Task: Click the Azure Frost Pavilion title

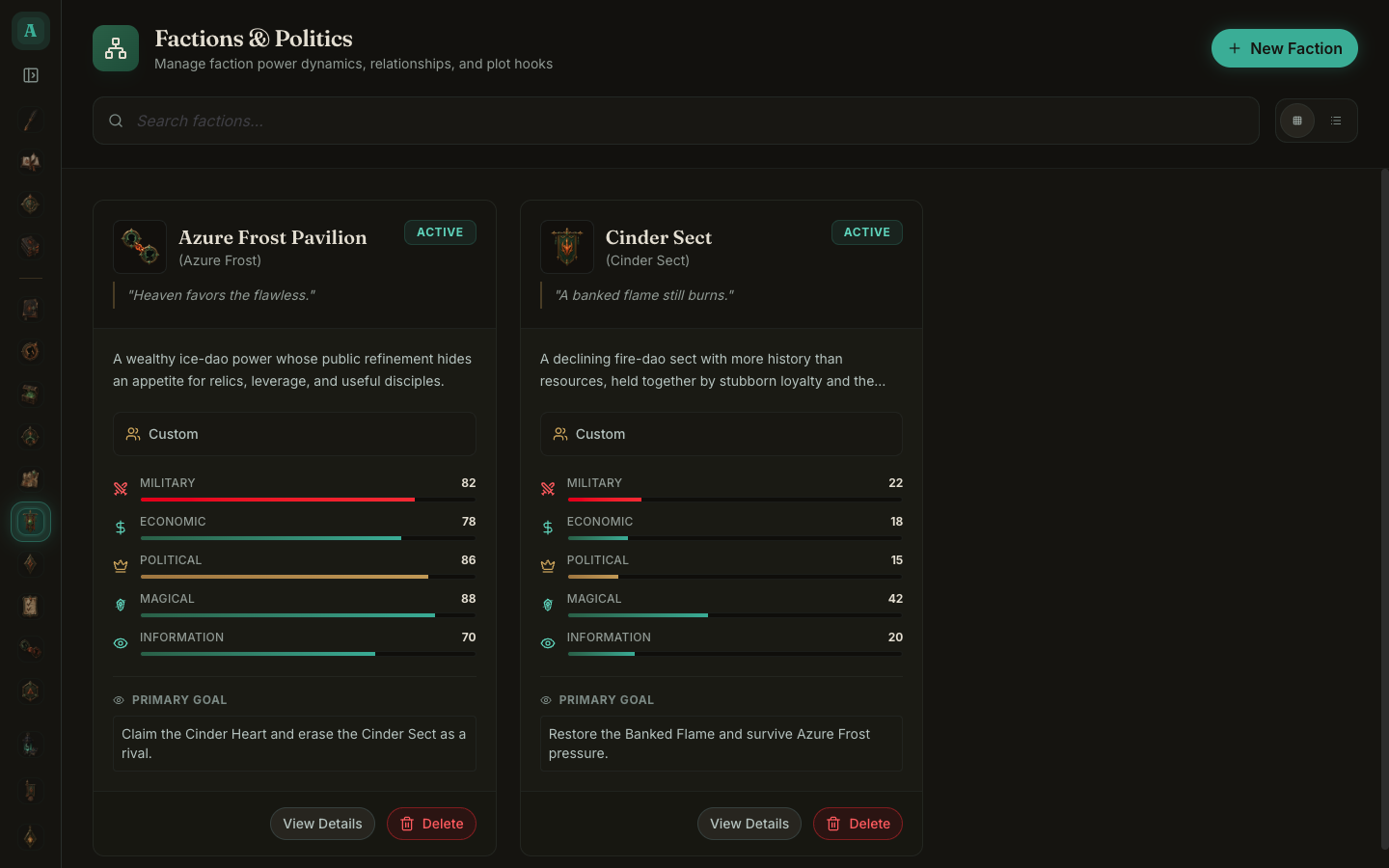Action: click(273, 237)
